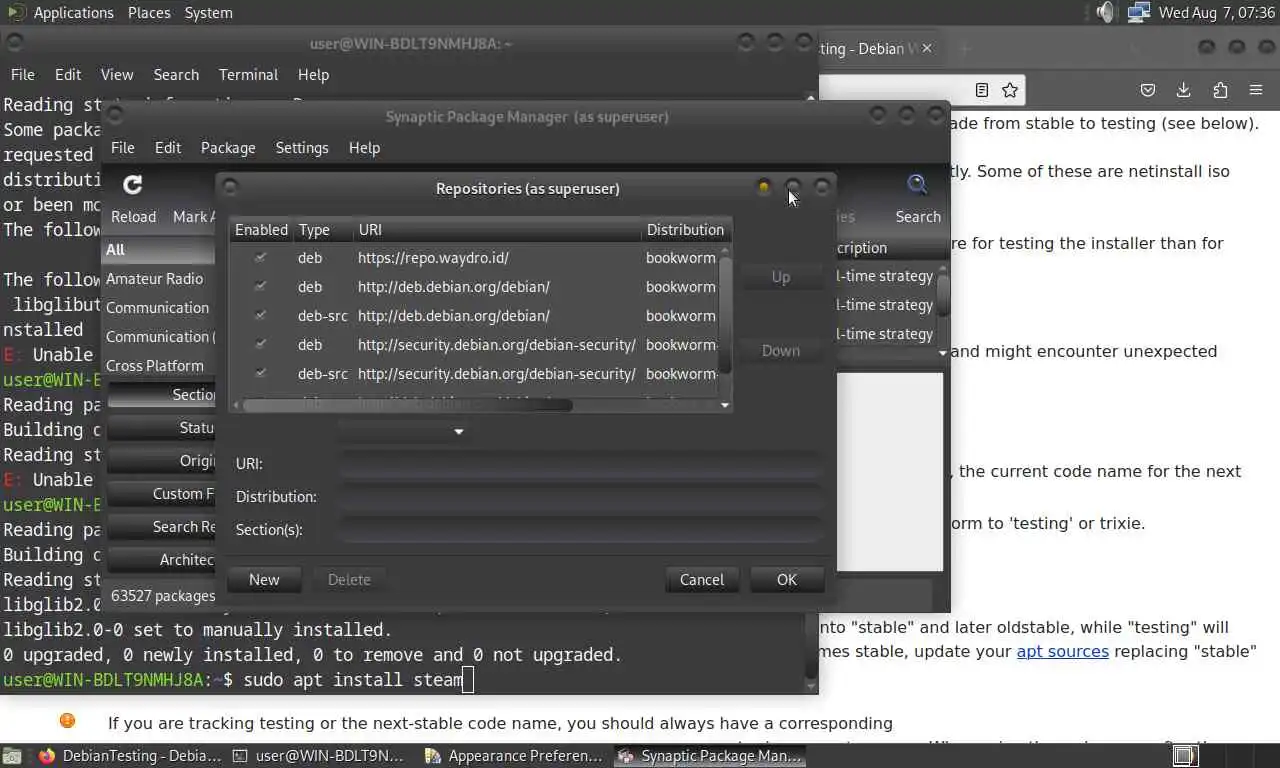
Task: Click the repository list vertical scrollbar
Action: click(726, 315)
